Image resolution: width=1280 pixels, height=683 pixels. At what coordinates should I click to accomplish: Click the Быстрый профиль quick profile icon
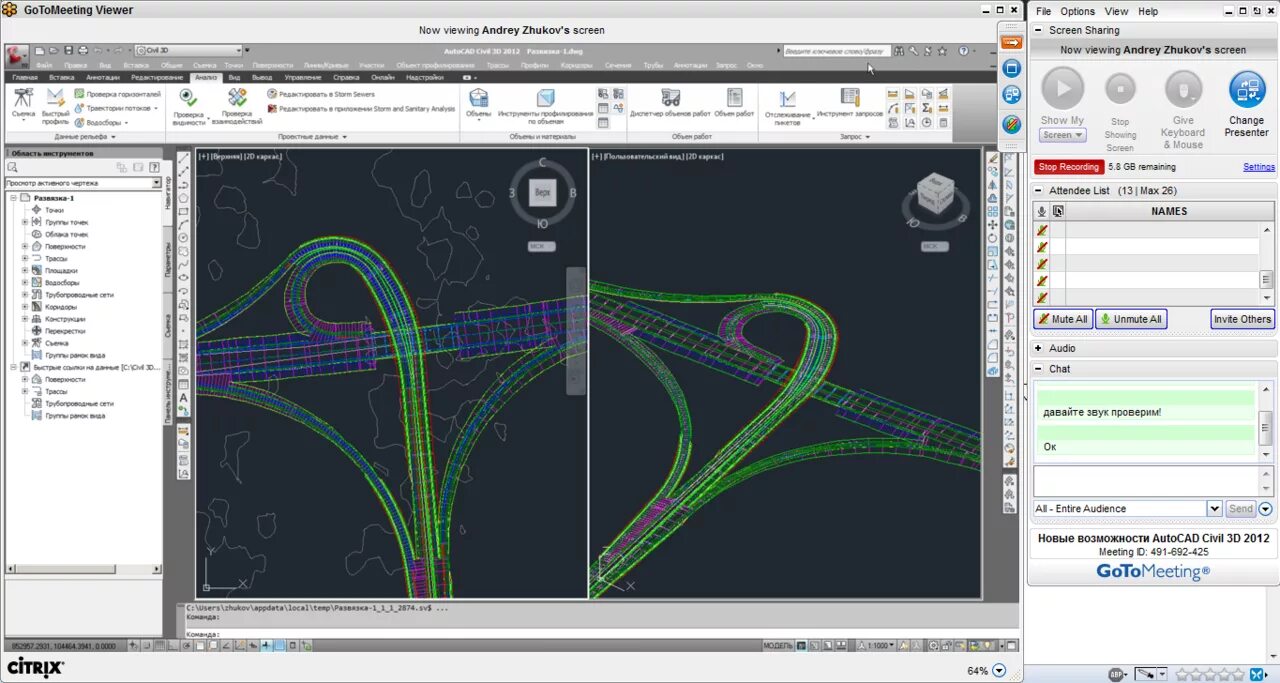click(x=56, y=98)
